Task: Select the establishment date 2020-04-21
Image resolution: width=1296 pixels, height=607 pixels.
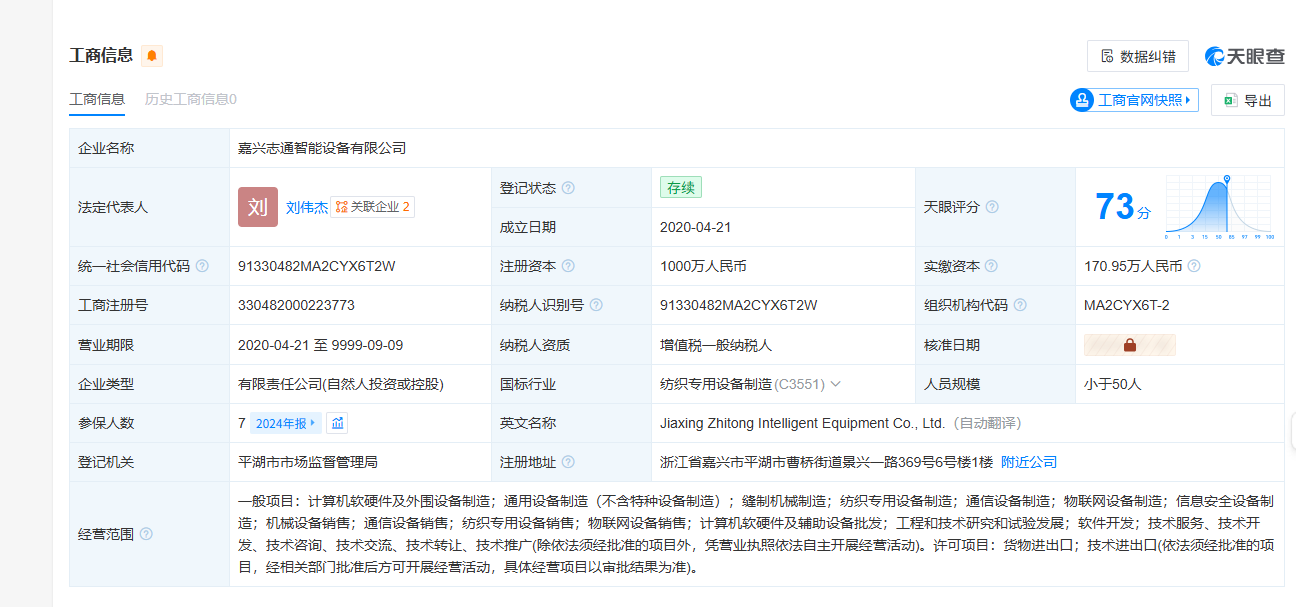Action: pos(696,227)
